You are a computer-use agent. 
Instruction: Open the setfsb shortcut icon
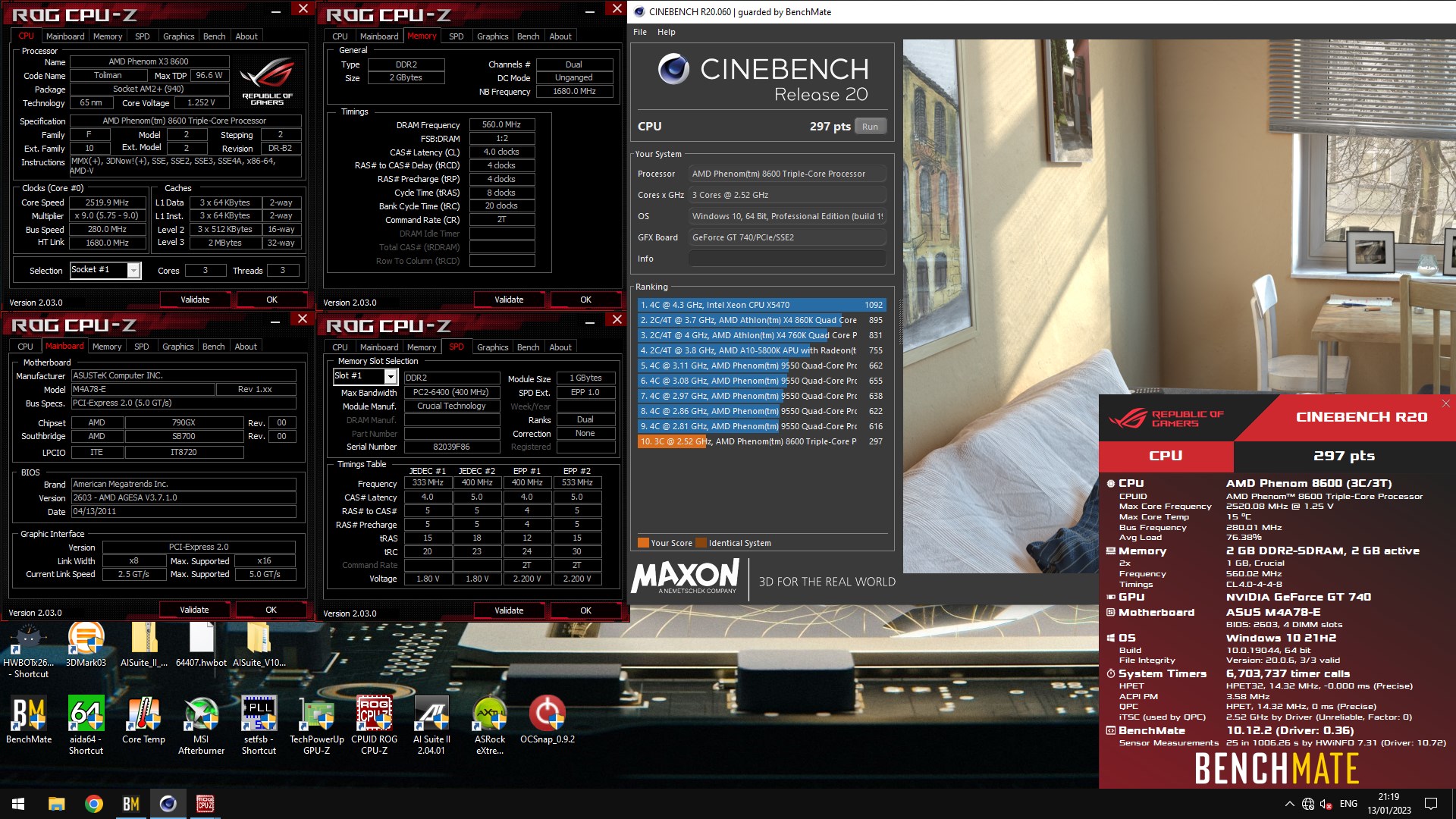pos(259,724)
